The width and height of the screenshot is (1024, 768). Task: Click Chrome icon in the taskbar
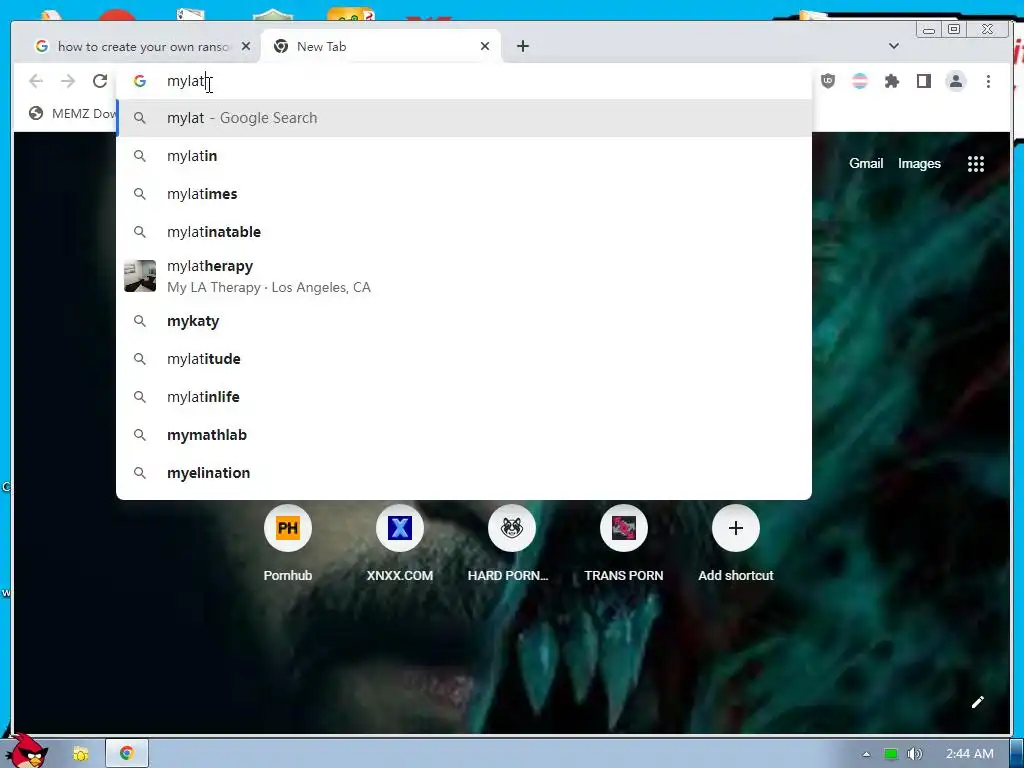[x=127, y=754]
